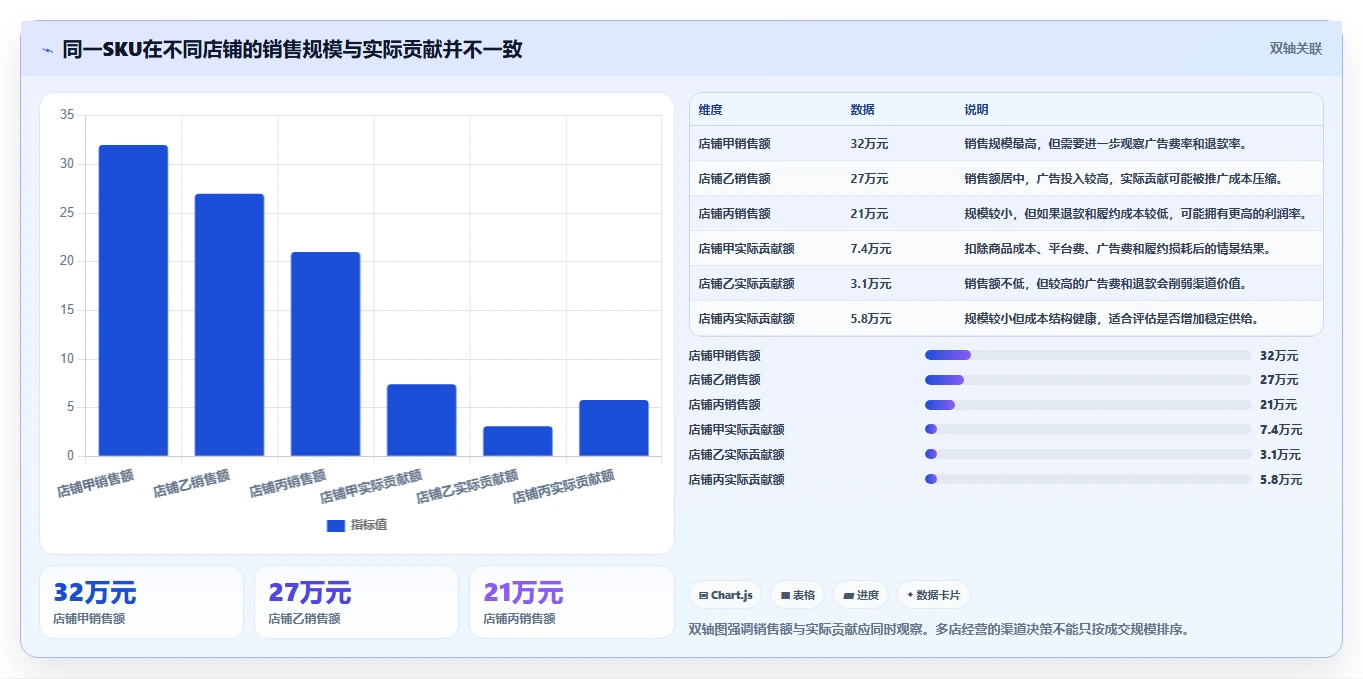Click the 店铺丙销售额 progress bar

click(x=1088, y=405)
